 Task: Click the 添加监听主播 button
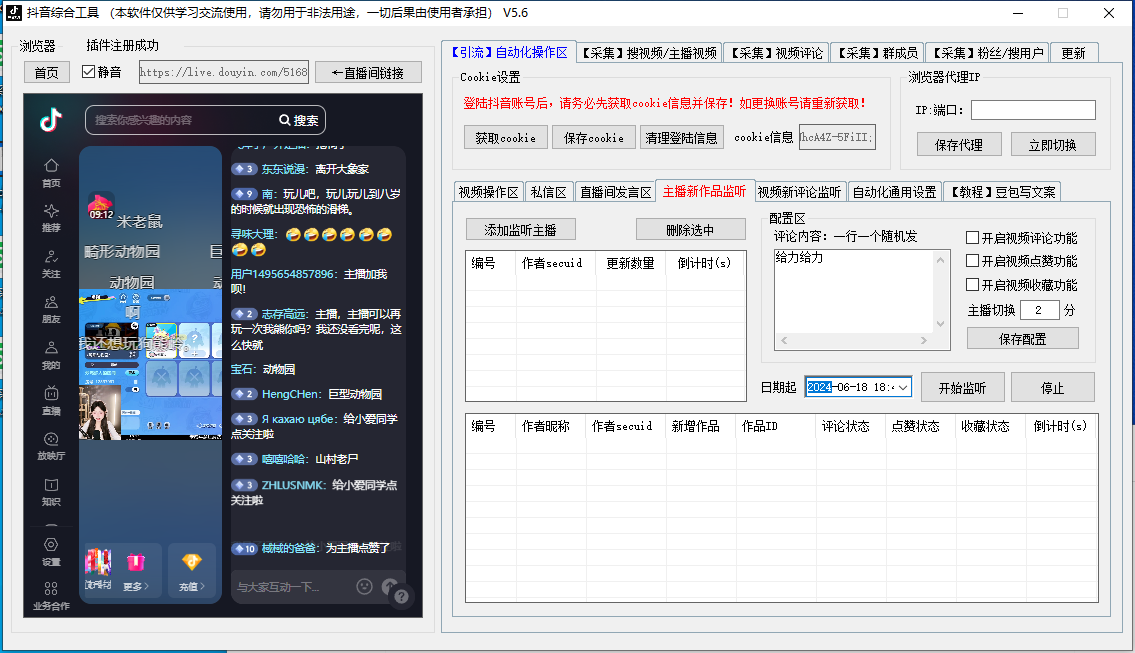pos(520,229)
